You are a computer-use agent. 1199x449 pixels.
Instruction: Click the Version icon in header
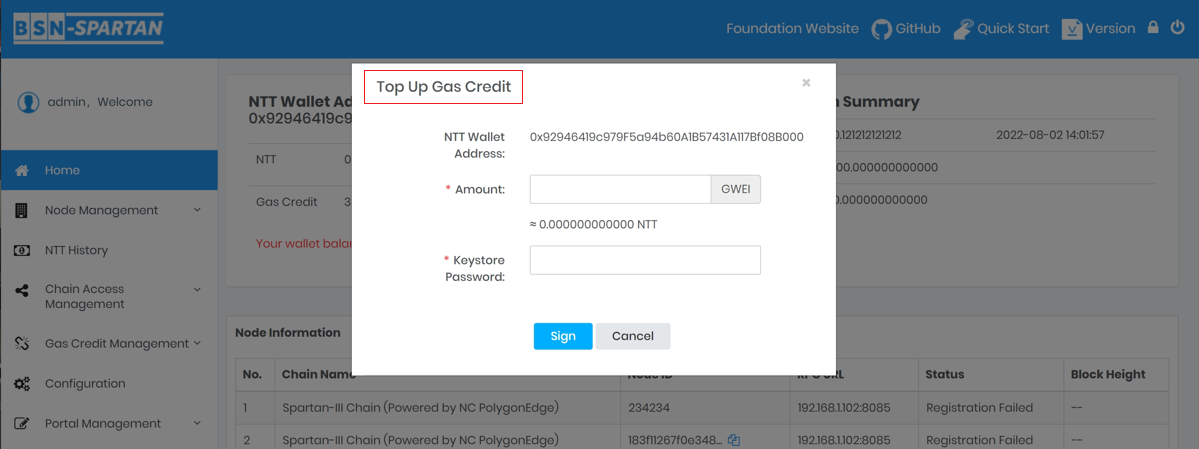(1072, 29)
